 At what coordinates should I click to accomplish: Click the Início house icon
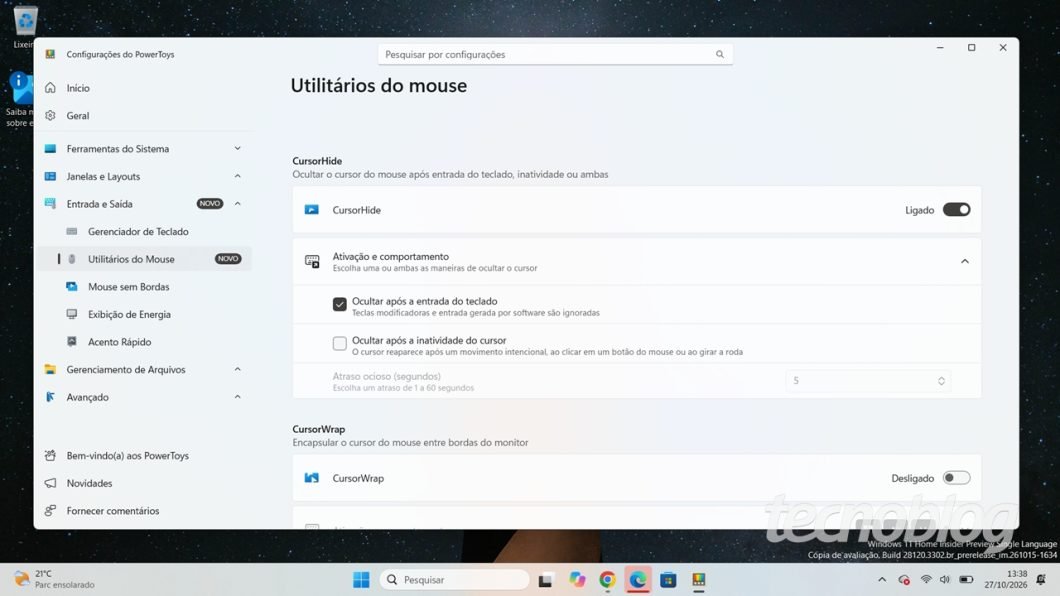[50, 88]
